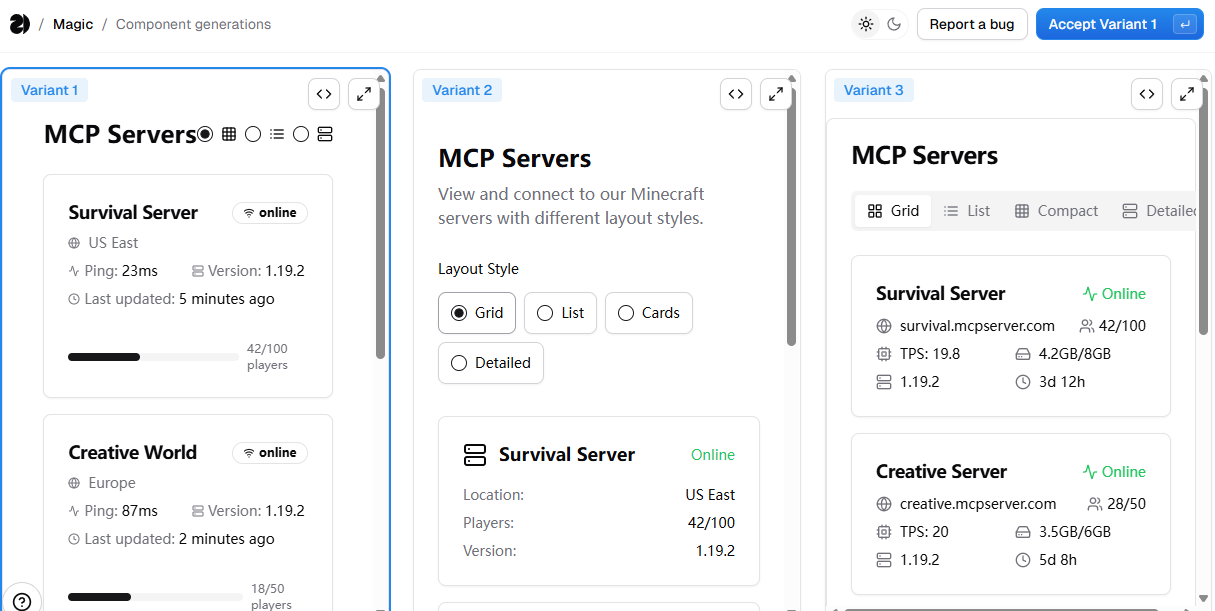Click the activity icon beside Survival Server's Online in Variant 3

point(1090,294)
